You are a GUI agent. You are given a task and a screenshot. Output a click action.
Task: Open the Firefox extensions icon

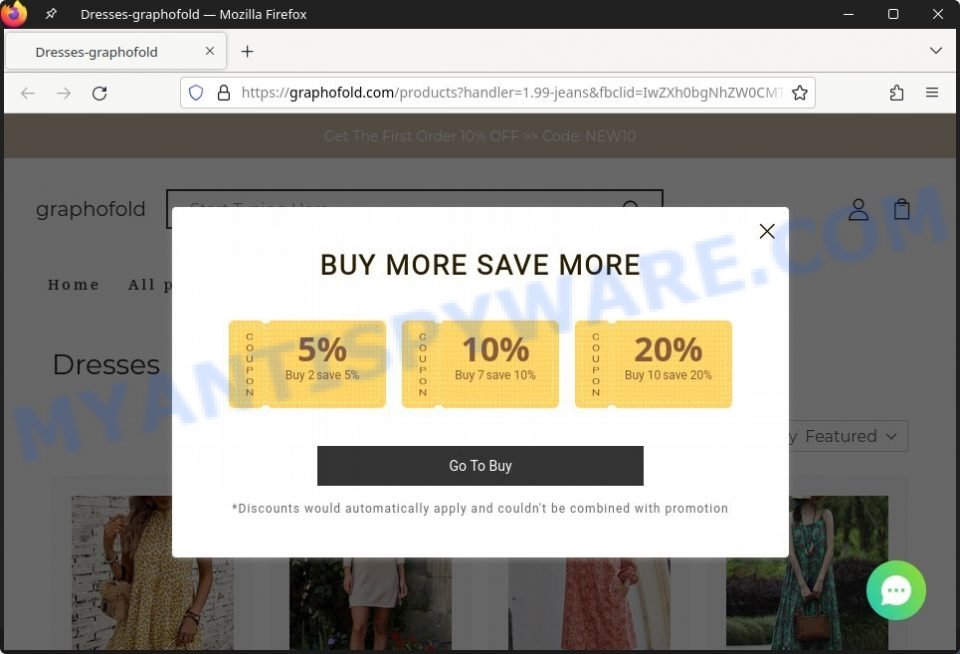[x=896, y=93]
